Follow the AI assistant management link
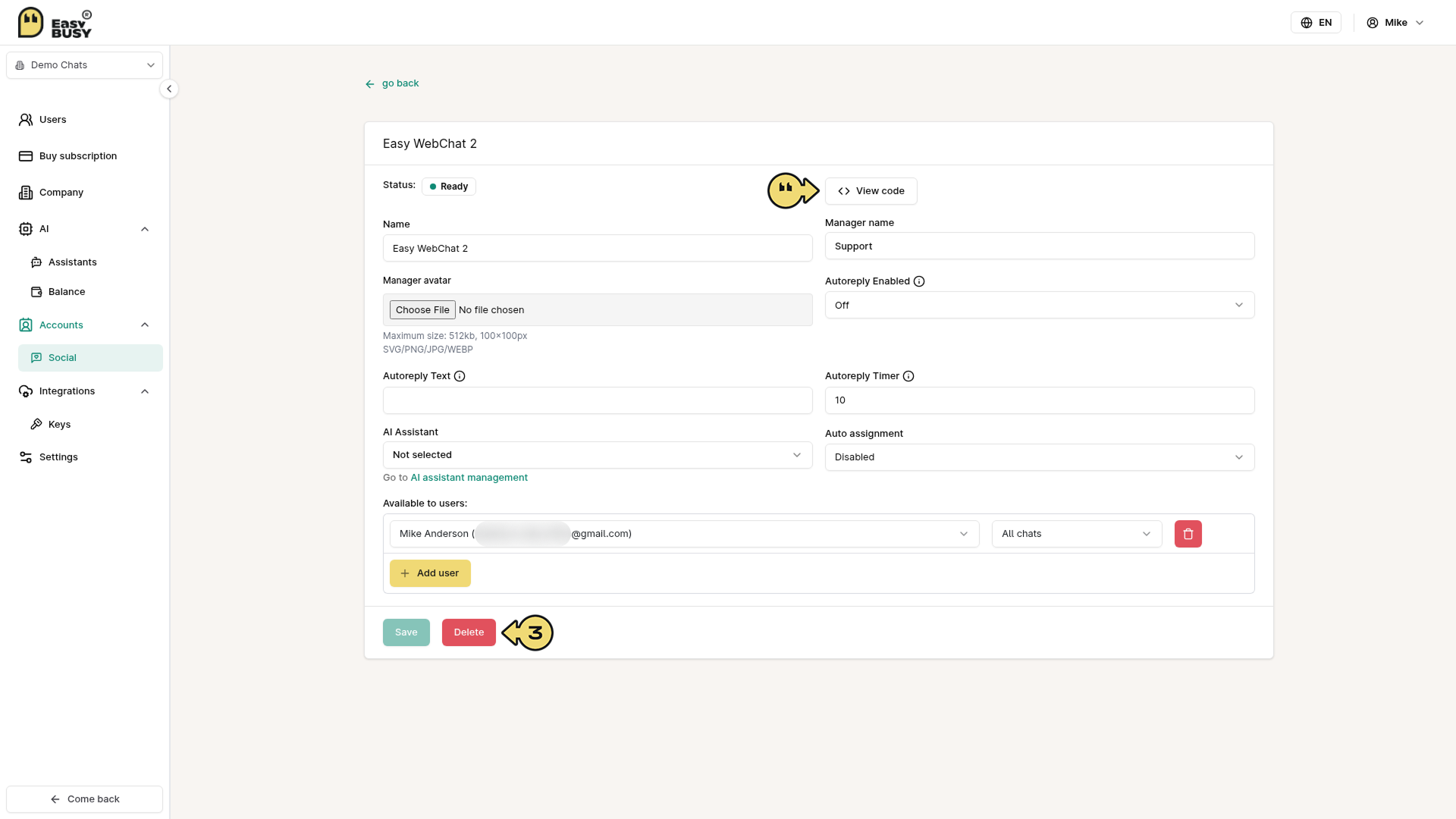The height and width of the screenshot is (819, 1456). click(x=469, y=478)
